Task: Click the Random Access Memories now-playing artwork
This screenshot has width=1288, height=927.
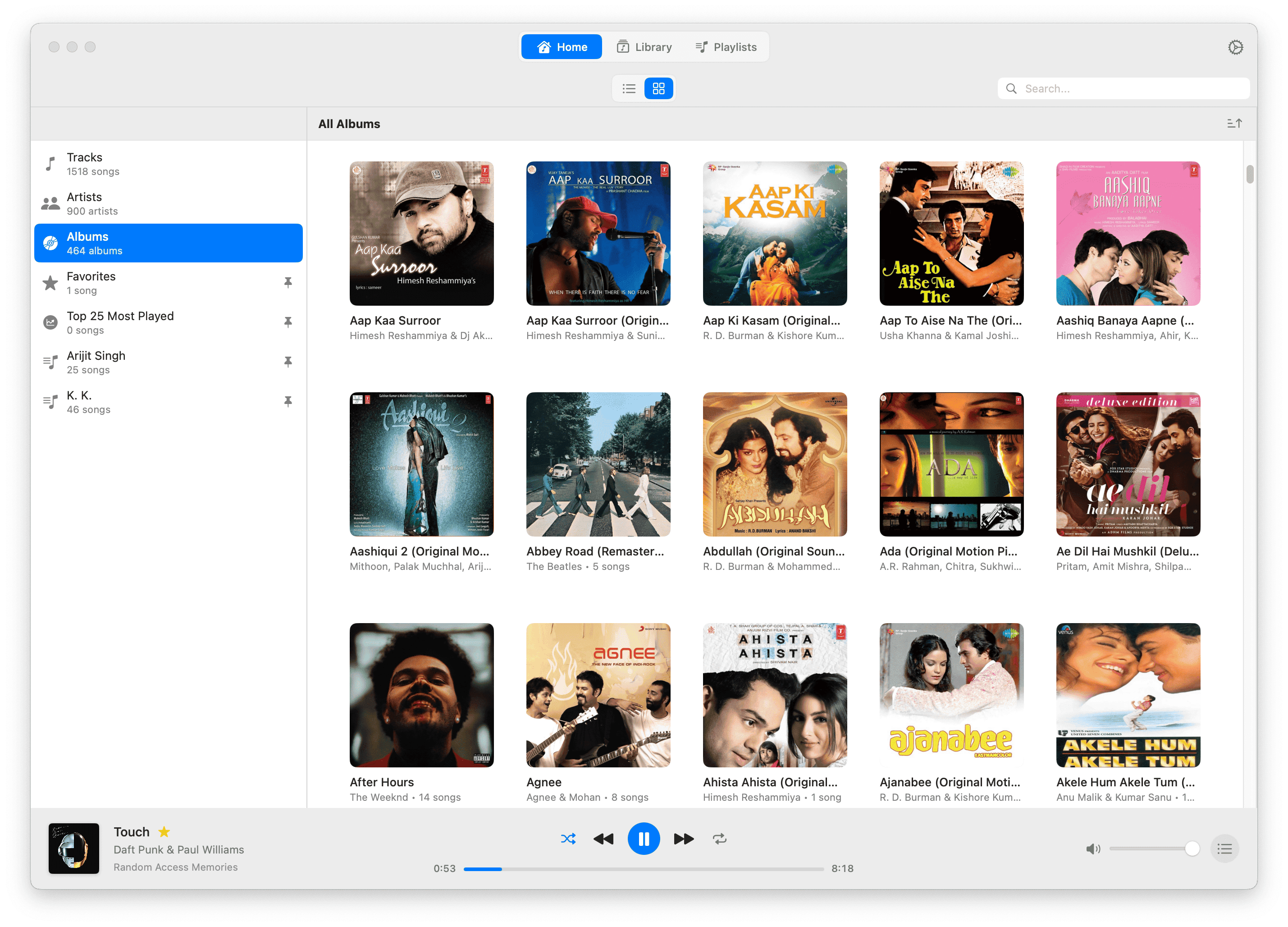Action: [74, 848]
